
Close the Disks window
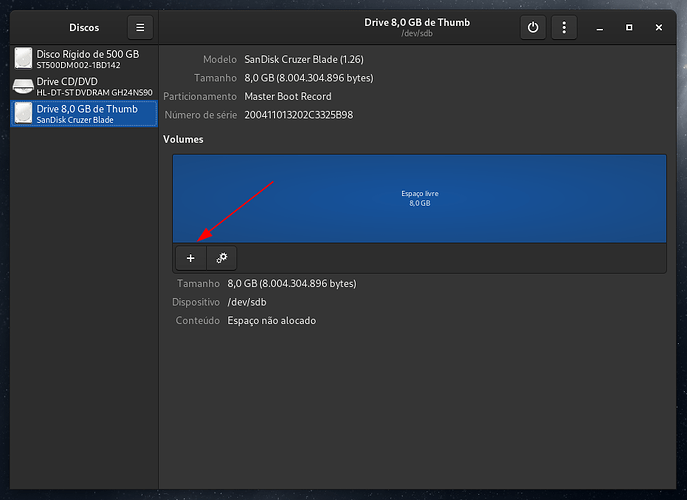tap(657, 28)
